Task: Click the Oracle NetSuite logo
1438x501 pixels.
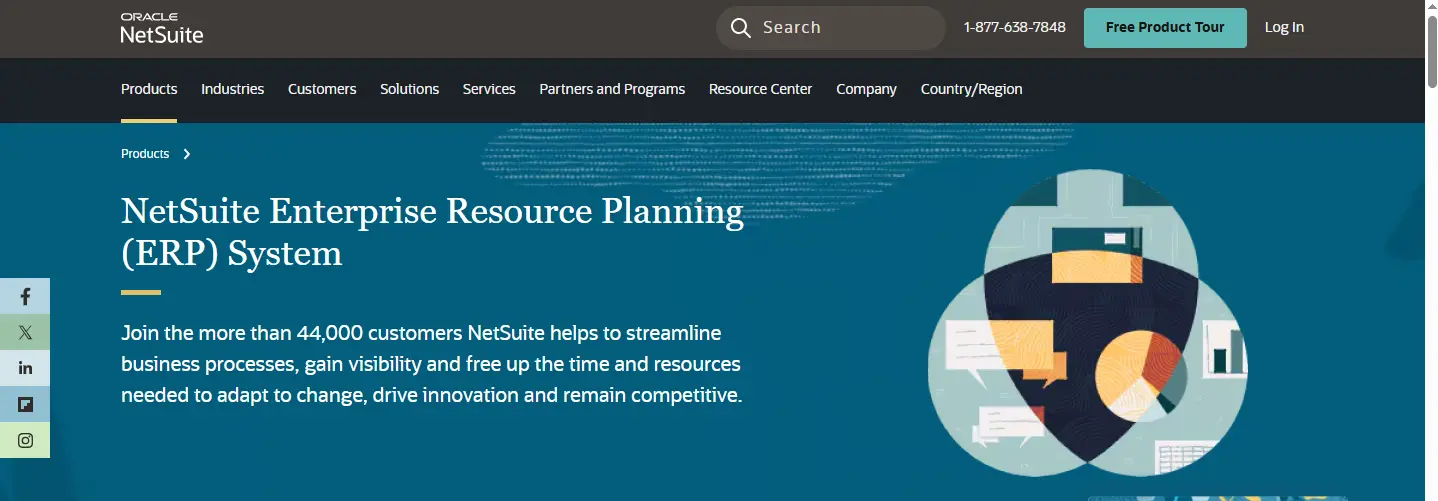Action: (161, 28)
